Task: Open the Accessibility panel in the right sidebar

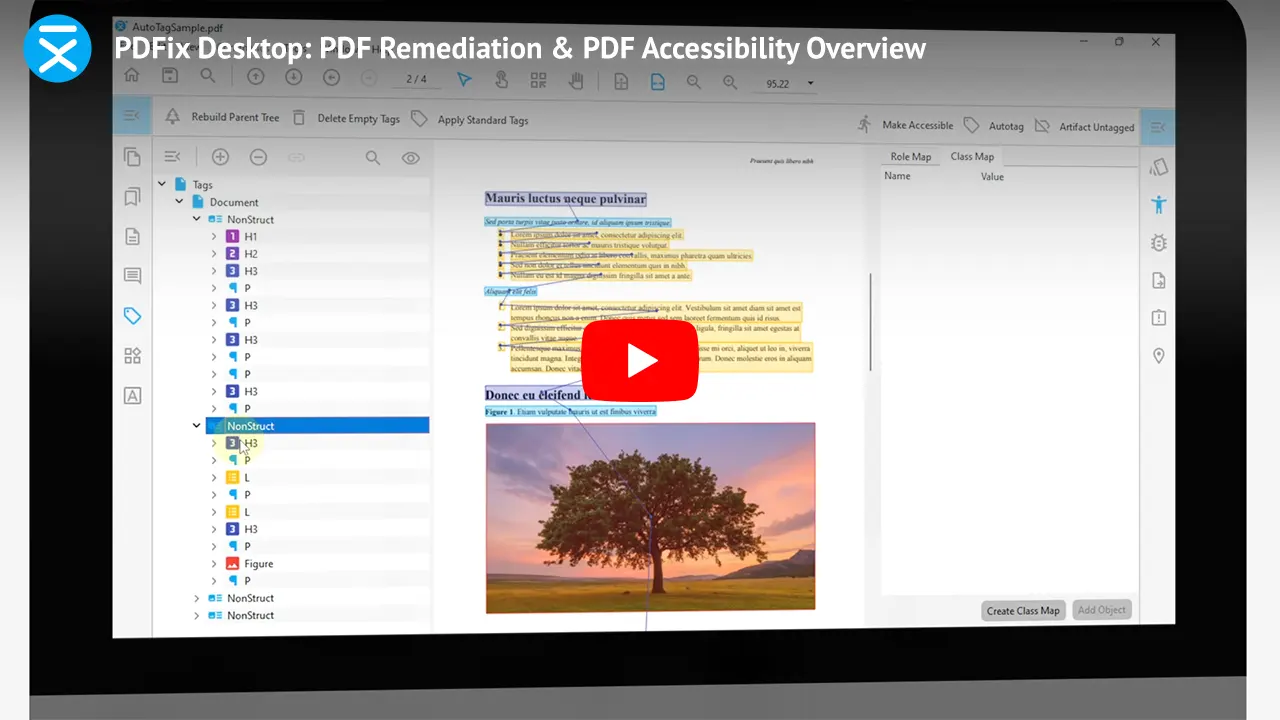Action: (1159, 204)
